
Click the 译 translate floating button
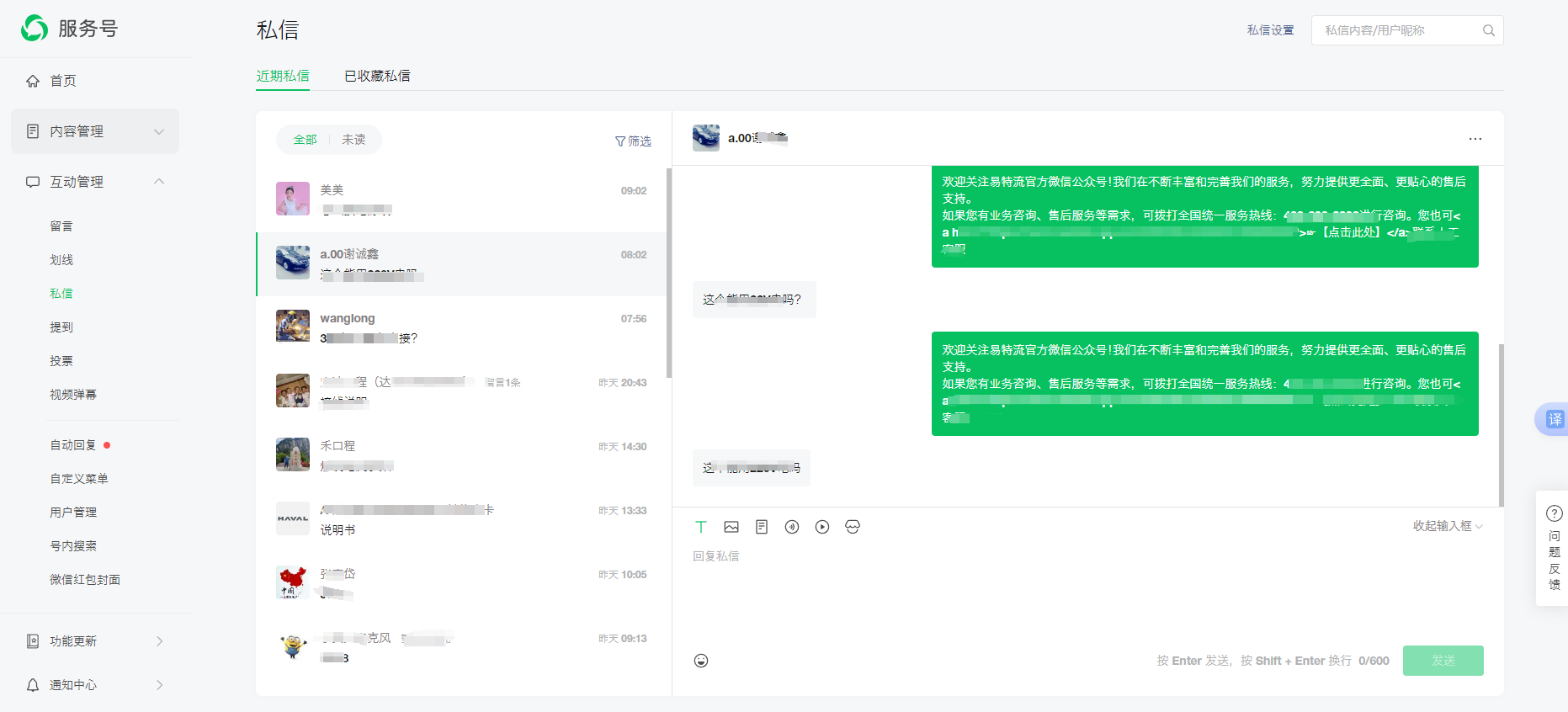pos(1554,419)
